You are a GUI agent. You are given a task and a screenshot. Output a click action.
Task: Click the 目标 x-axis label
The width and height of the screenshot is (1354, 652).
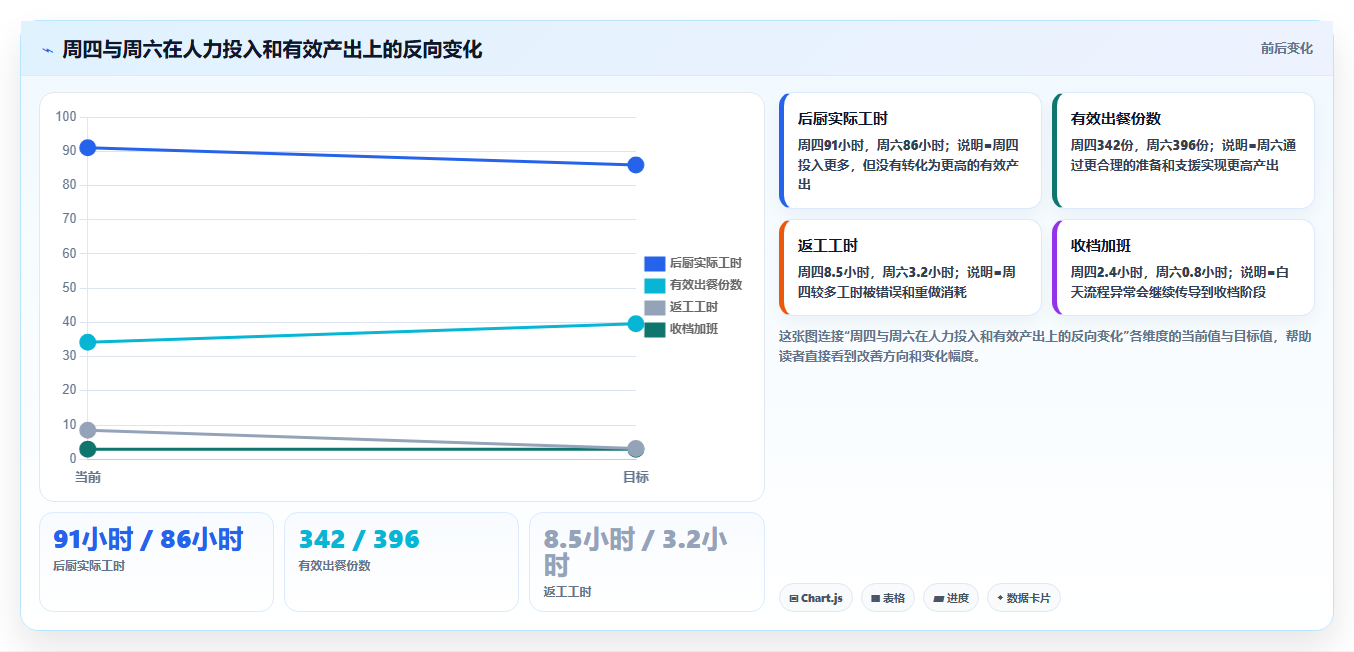tap(636, 477)
